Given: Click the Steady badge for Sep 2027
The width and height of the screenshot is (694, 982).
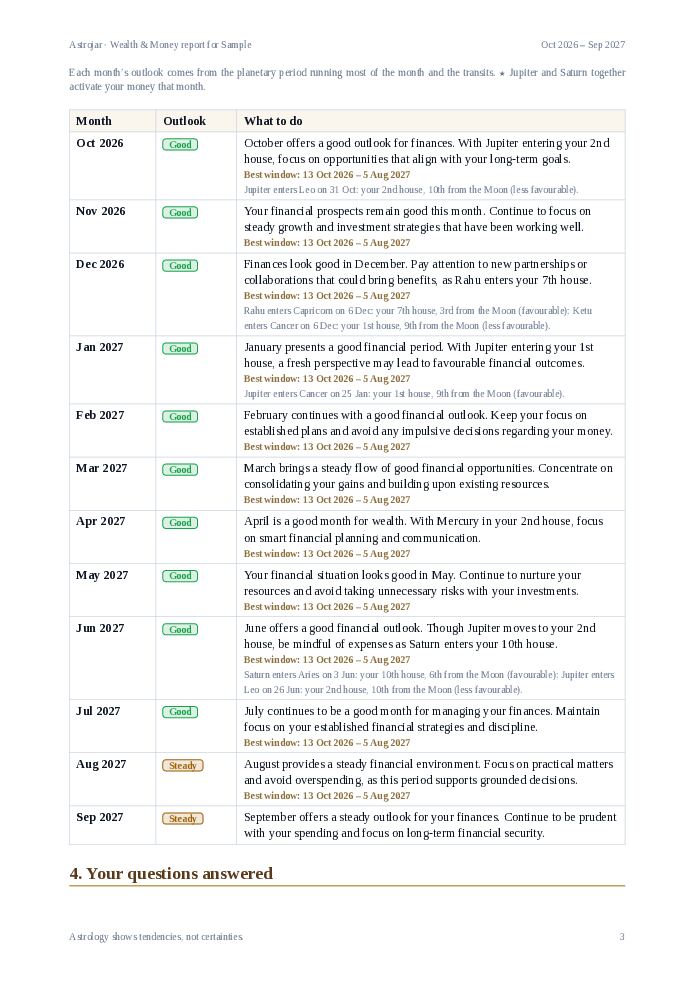Looking at the screenshot, I should coord(183,819).
